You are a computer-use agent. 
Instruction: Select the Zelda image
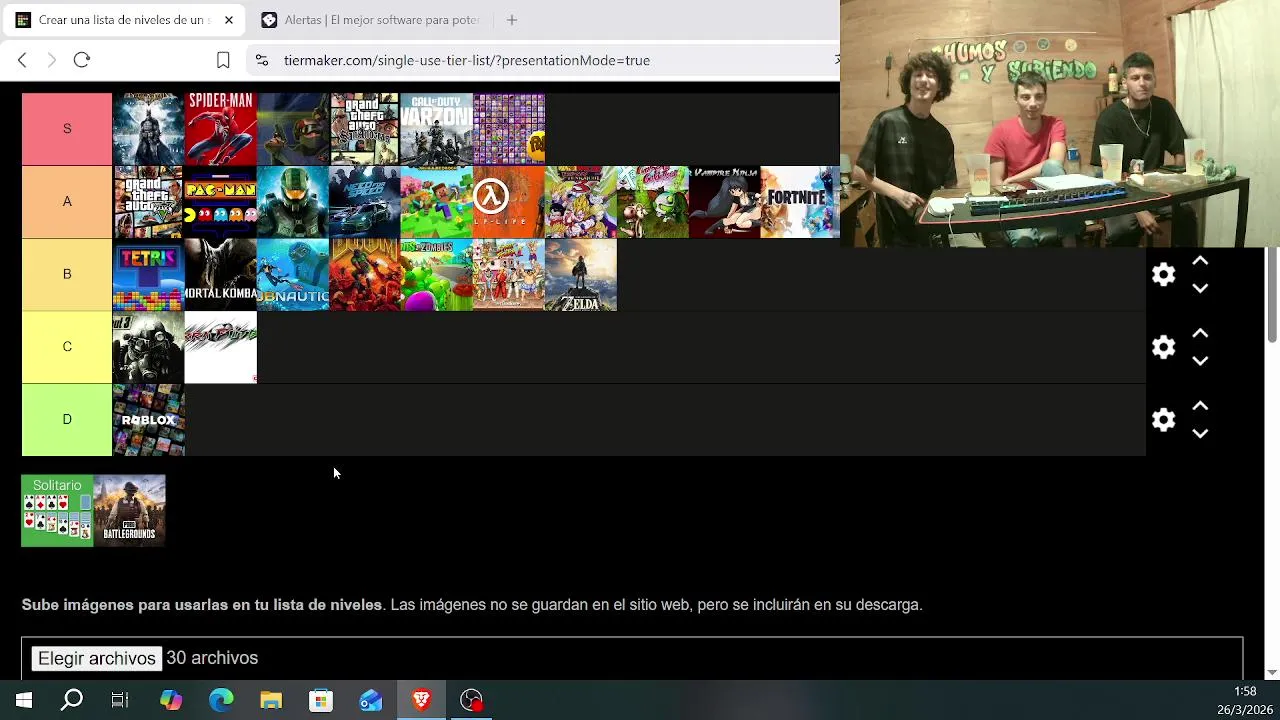(x=581, y=275)
